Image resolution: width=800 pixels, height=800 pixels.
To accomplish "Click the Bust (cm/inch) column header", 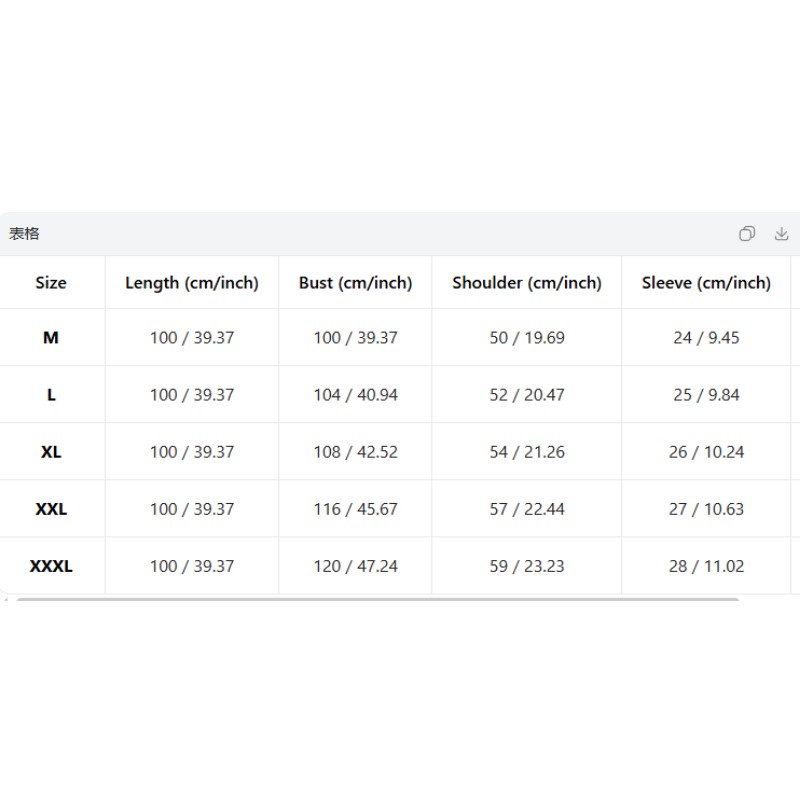I will (x=356, y=283).
